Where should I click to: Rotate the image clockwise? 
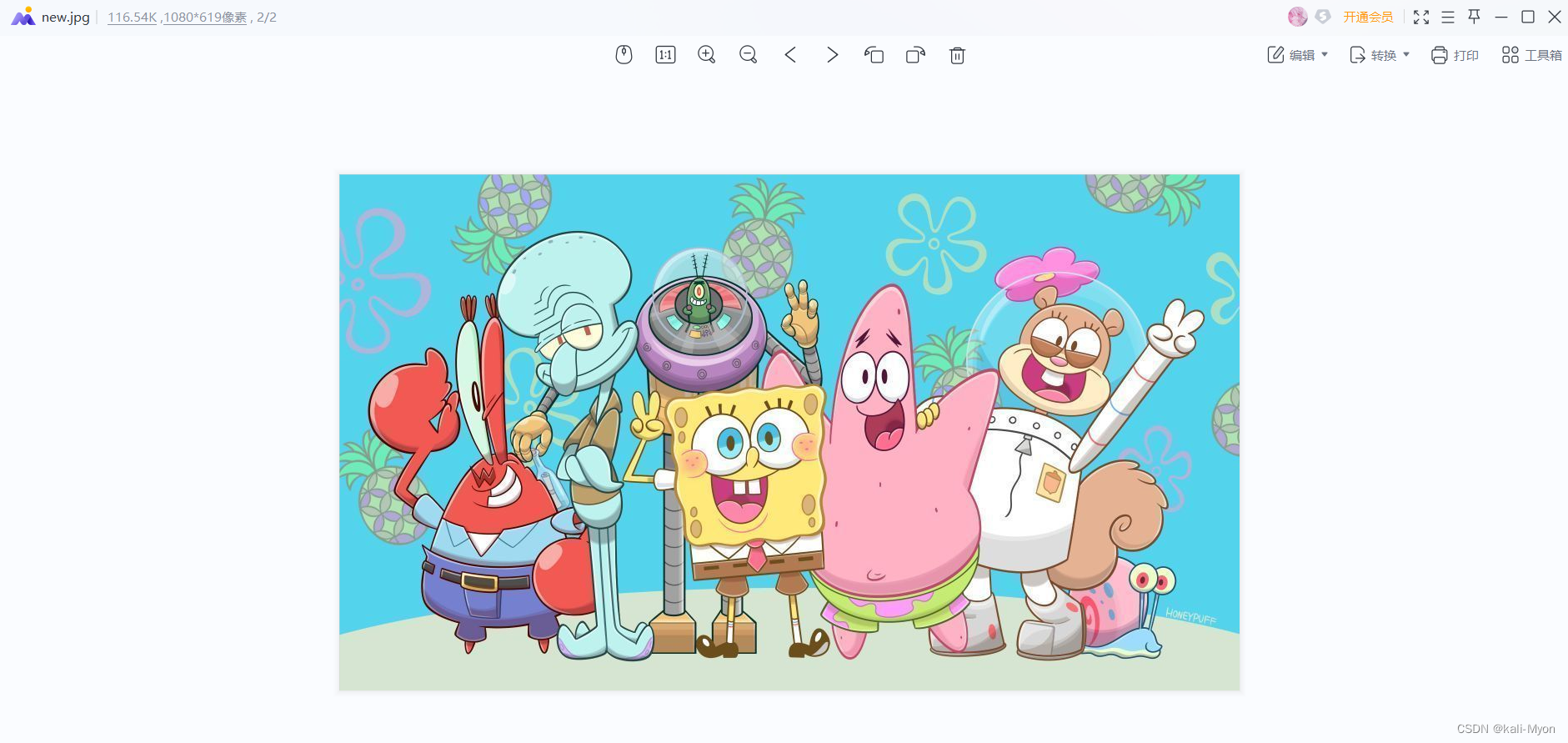pyautogui.click(x=915, y=55)
